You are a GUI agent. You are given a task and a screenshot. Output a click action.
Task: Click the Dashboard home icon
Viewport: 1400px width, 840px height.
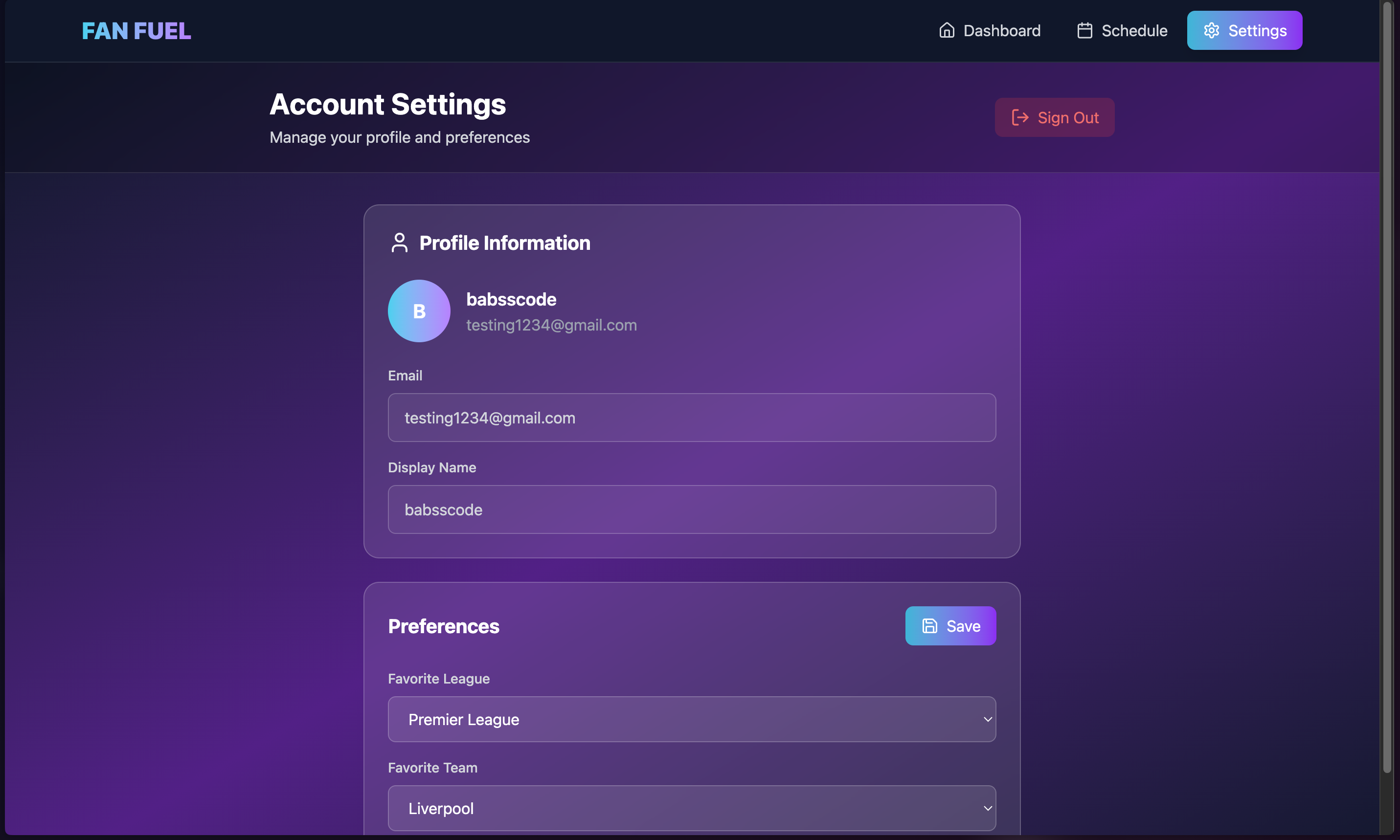point(947,31)
